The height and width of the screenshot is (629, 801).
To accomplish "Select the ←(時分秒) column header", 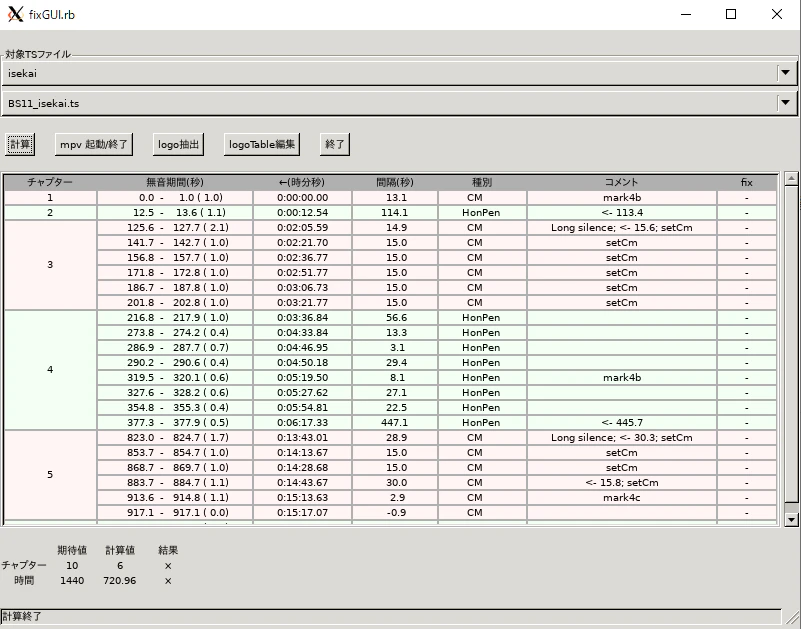I will 302,182.
